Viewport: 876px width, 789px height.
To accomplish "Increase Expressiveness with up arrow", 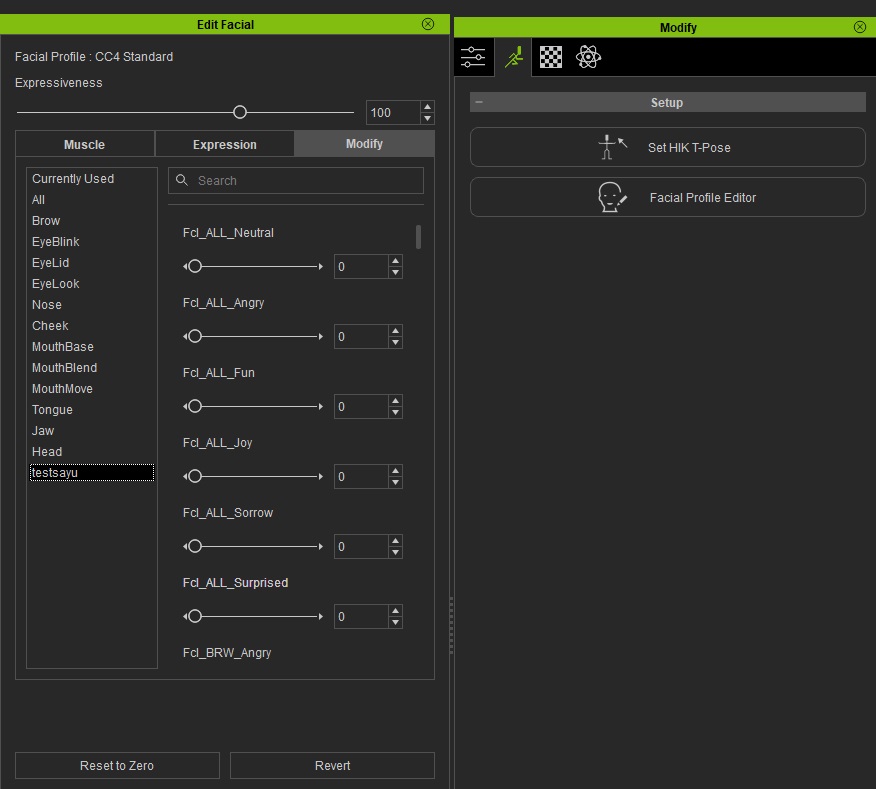I will pos(427,107).
